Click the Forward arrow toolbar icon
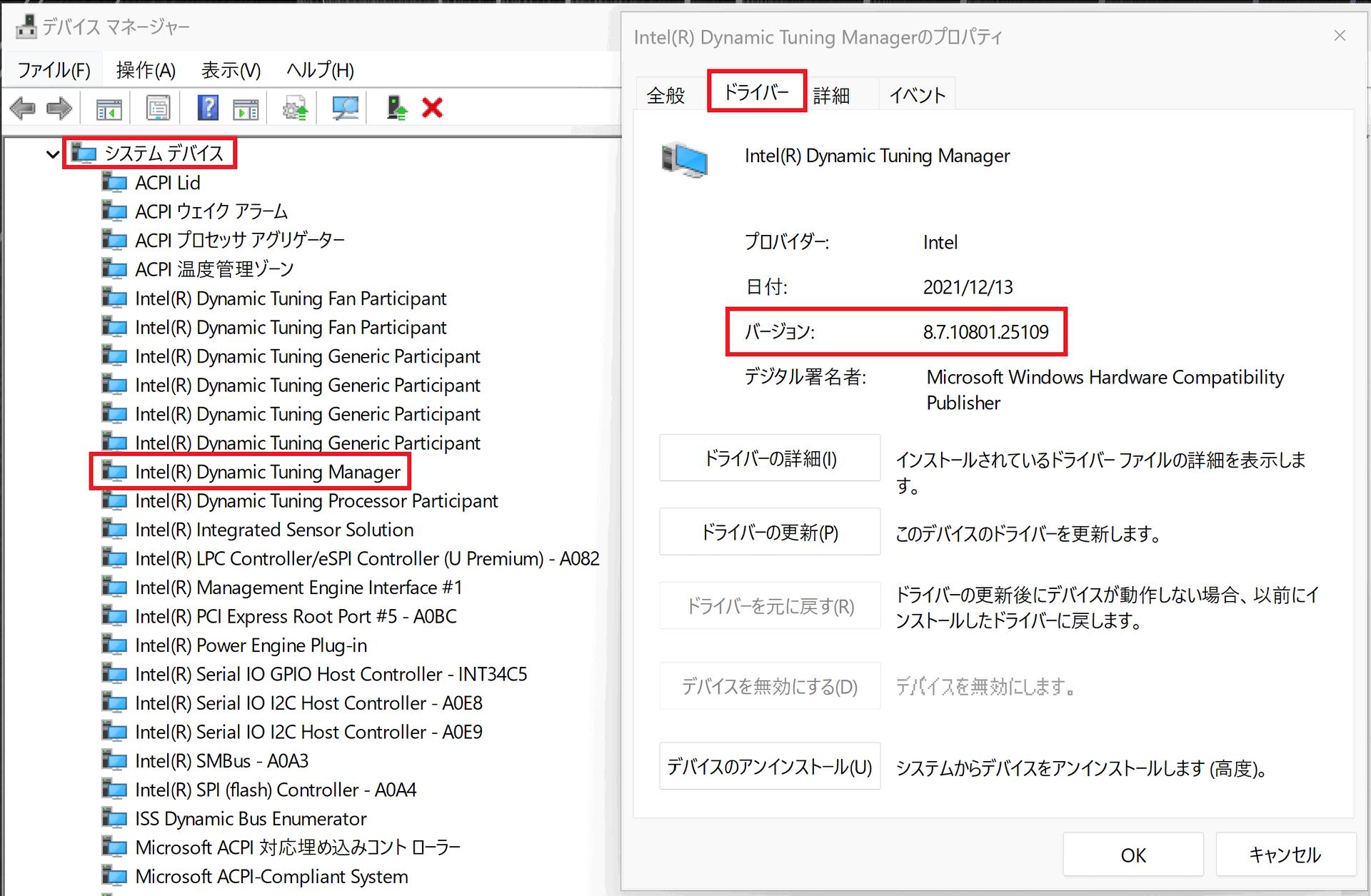 (59, 109)
